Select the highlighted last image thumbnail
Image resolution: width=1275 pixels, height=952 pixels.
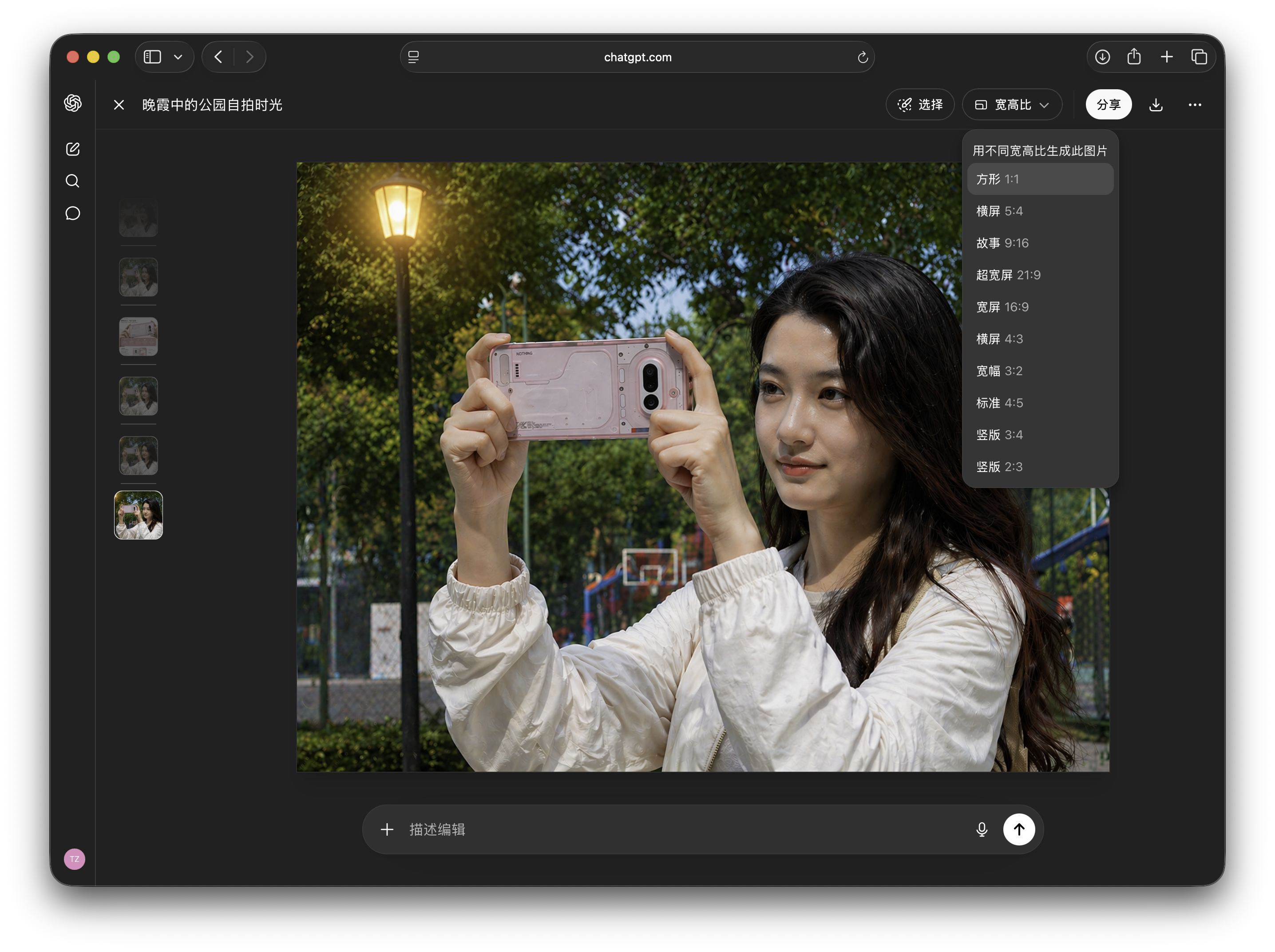(x=138, y=515)
